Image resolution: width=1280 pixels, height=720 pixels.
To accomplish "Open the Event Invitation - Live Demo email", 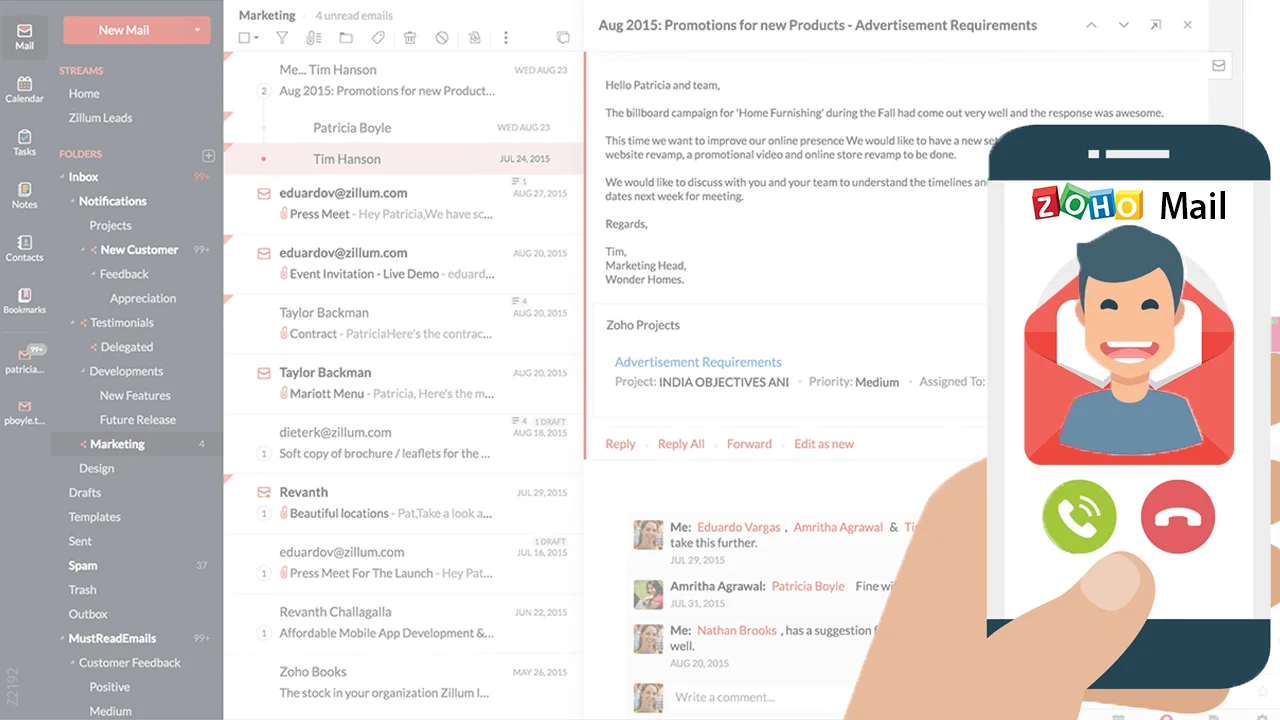I will click(403, 264).
